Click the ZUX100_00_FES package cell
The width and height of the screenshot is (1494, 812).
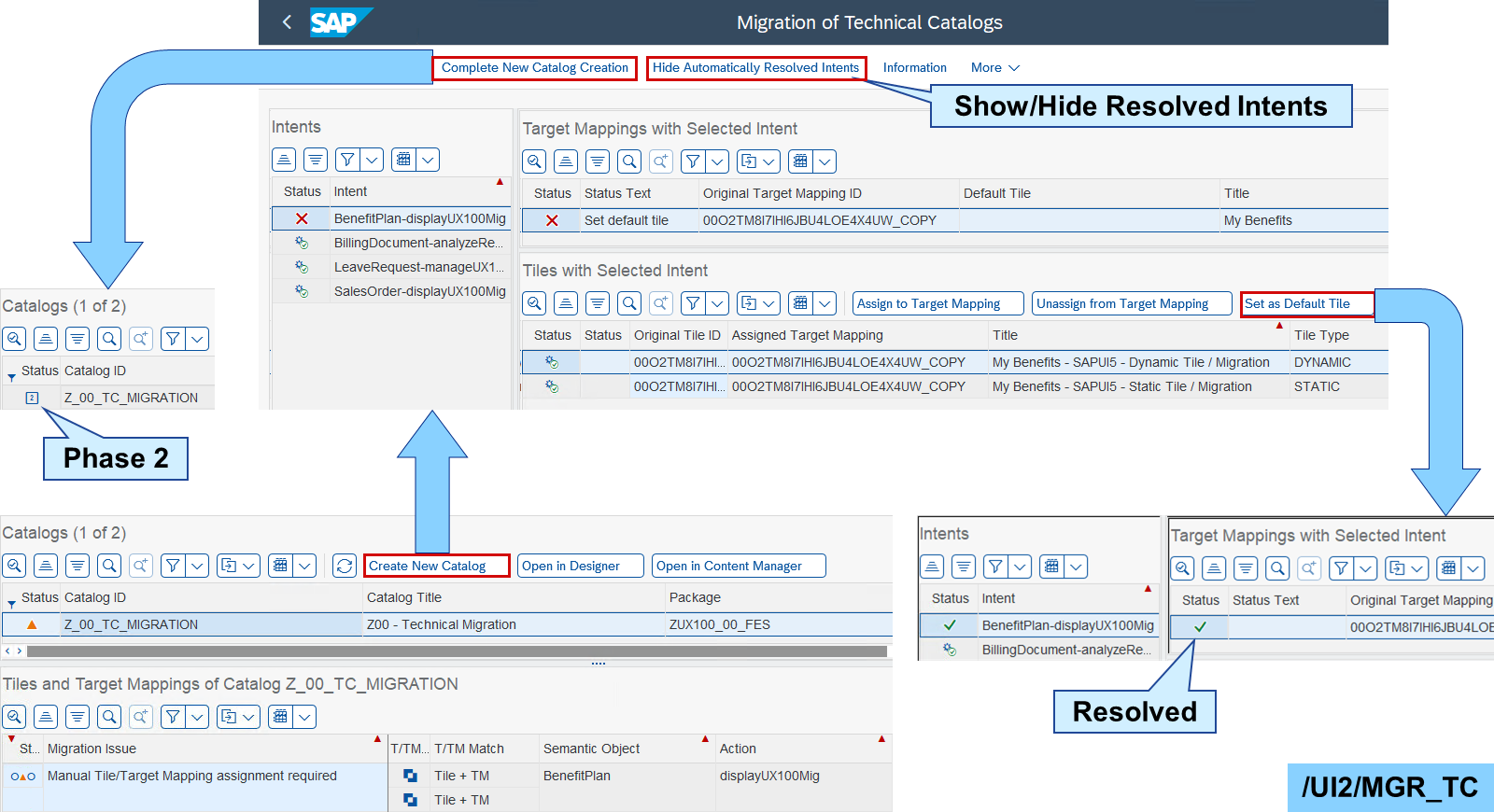click(779, 624)
